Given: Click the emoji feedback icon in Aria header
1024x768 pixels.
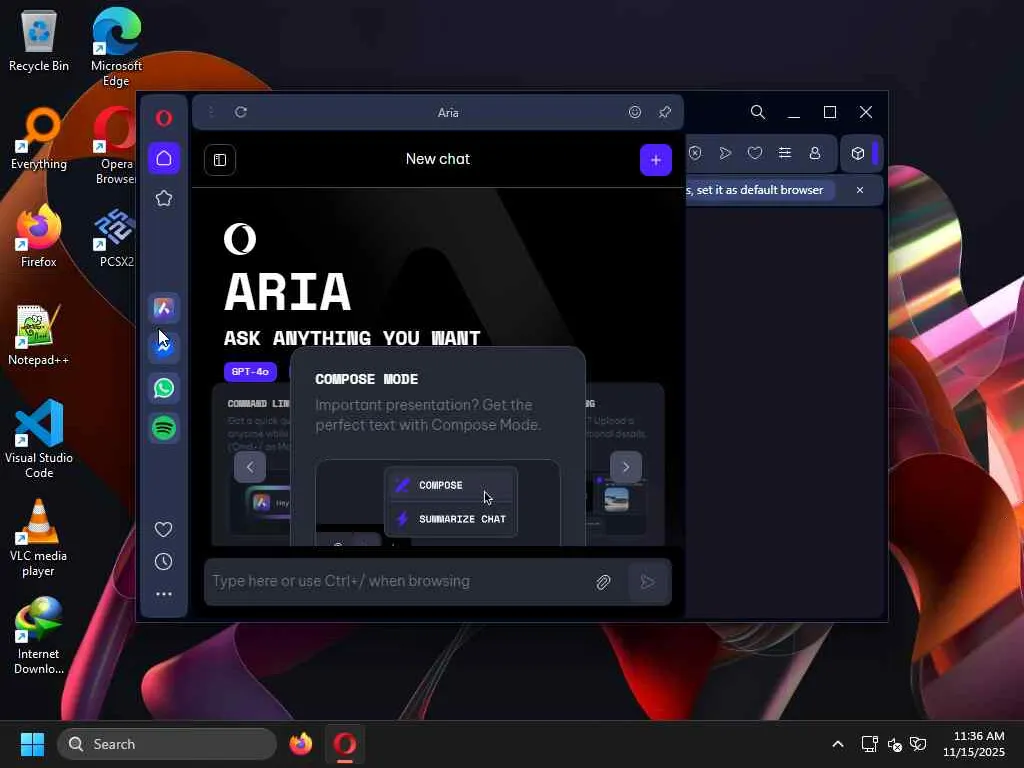Looking at the screenshot, I should click(x=635, y=112).
